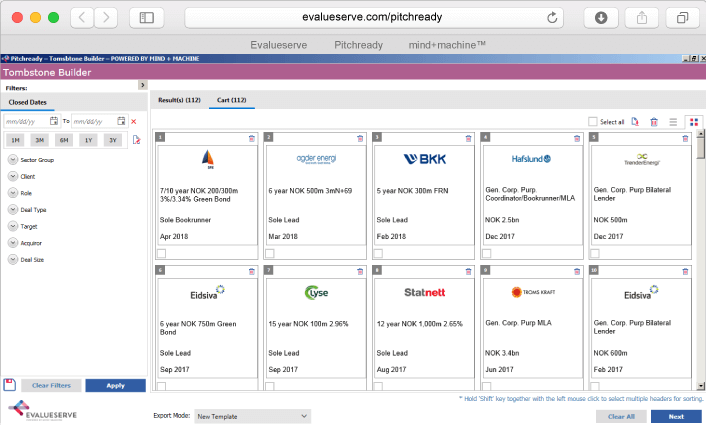Tick checkbox on Statnett card
706x425 pixels.
(x=378, y=386)
